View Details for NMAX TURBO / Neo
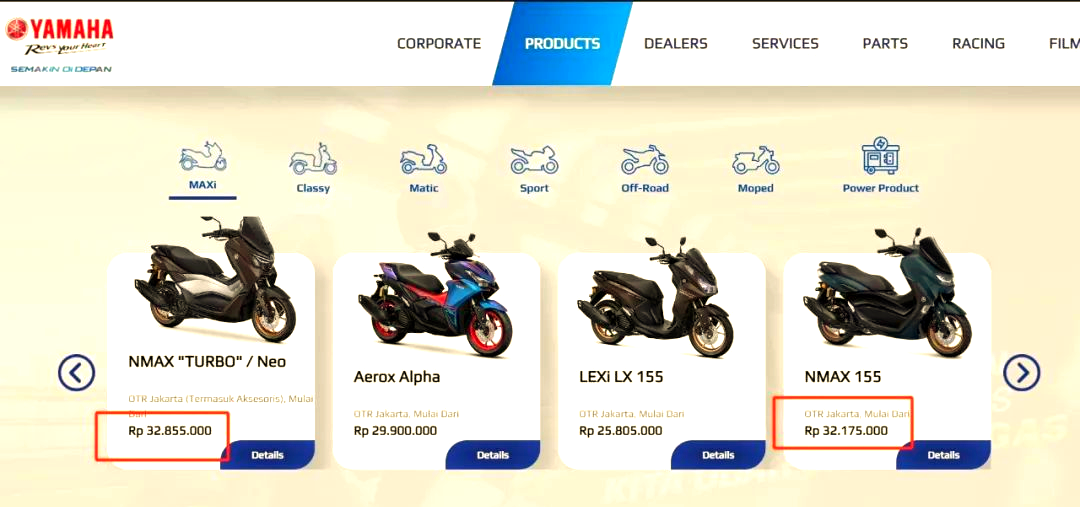The width and height of the screenshot is (1080, 507). [x=267, y=455]
